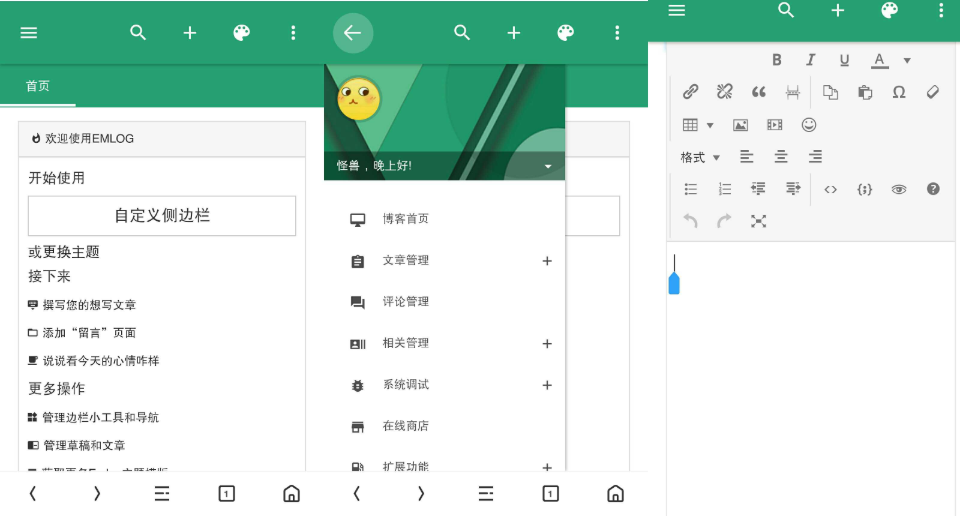Decrease indent in the editor toolbar
Viewport: 960px width, 521px height.
pyautogui.click(x=758, y=189)
